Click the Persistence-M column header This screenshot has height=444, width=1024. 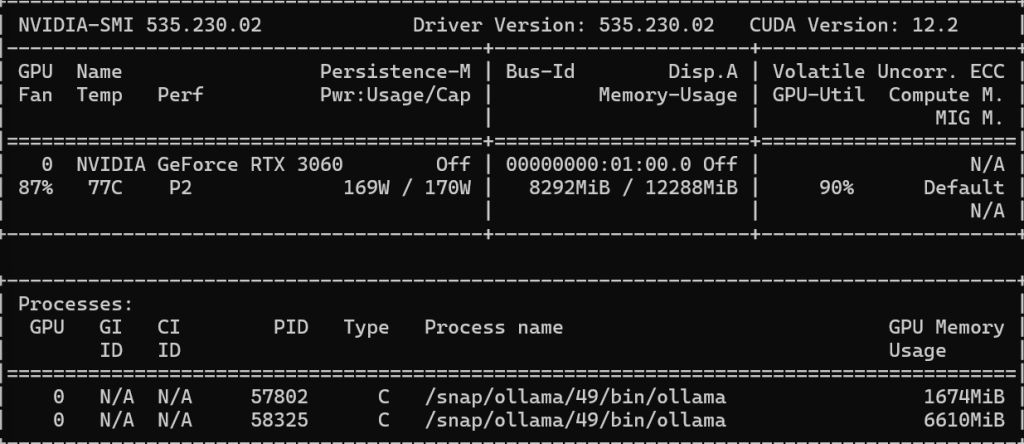pyautogui.click(x=395, y=72)
